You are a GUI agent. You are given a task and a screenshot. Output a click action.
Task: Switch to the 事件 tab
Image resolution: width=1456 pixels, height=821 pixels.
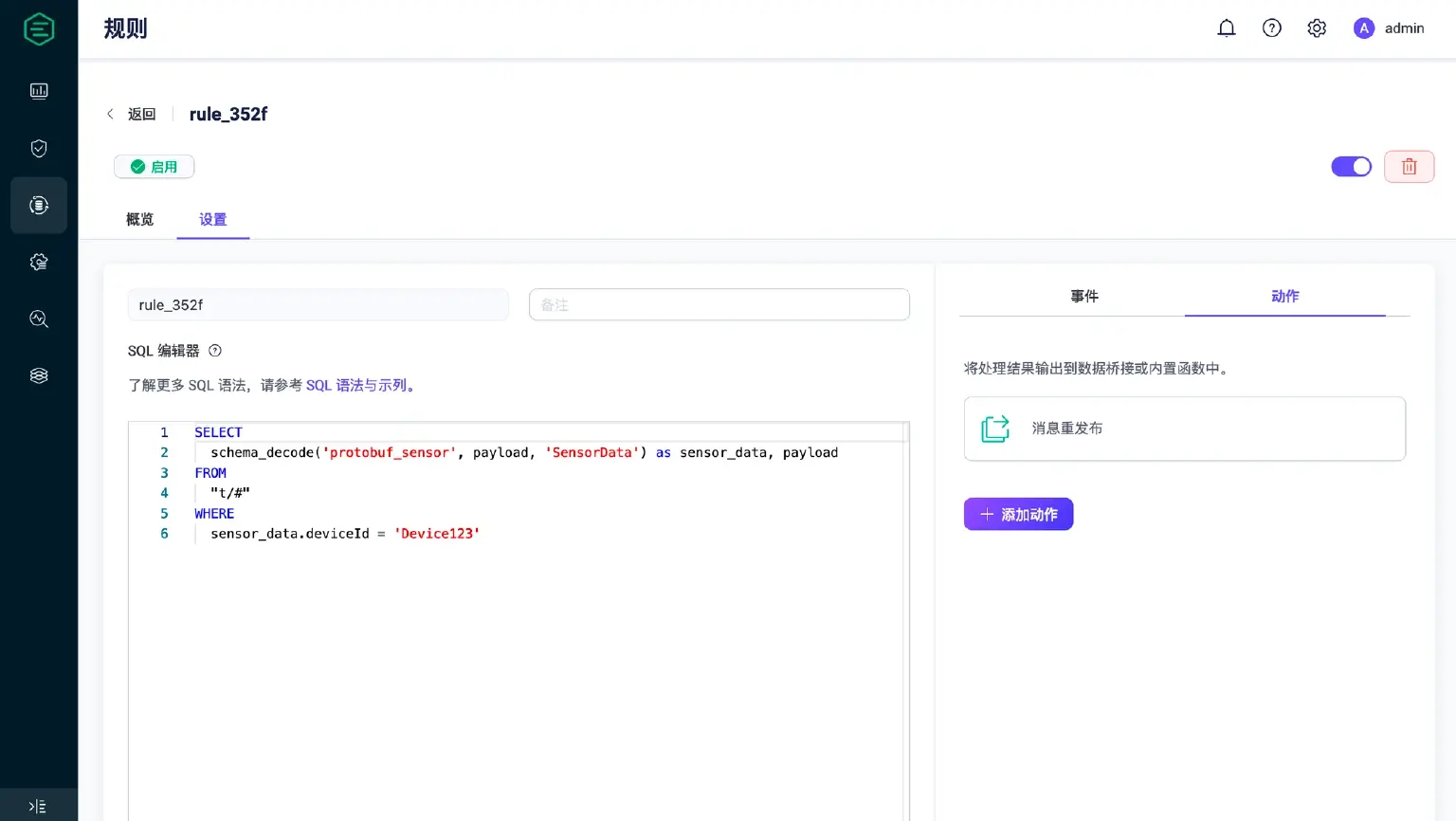pos(1084,296)
